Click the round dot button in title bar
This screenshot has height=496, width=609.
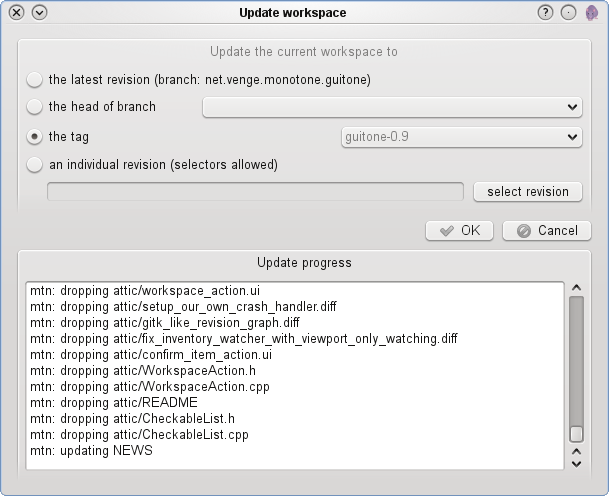pyautogui.click(x=568, y=12)
